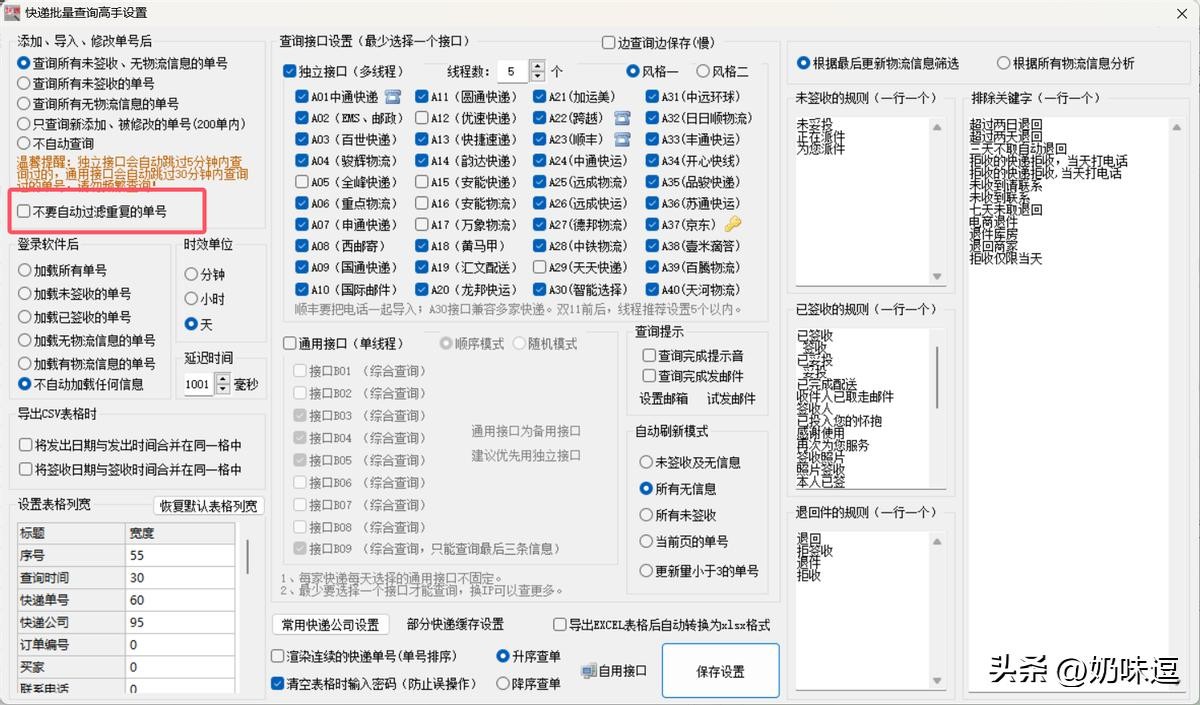Viewport: 1200px width, 705px height.
Task: Click the telephone icon beside A01中通快递
Action: (x=392, y=97)
